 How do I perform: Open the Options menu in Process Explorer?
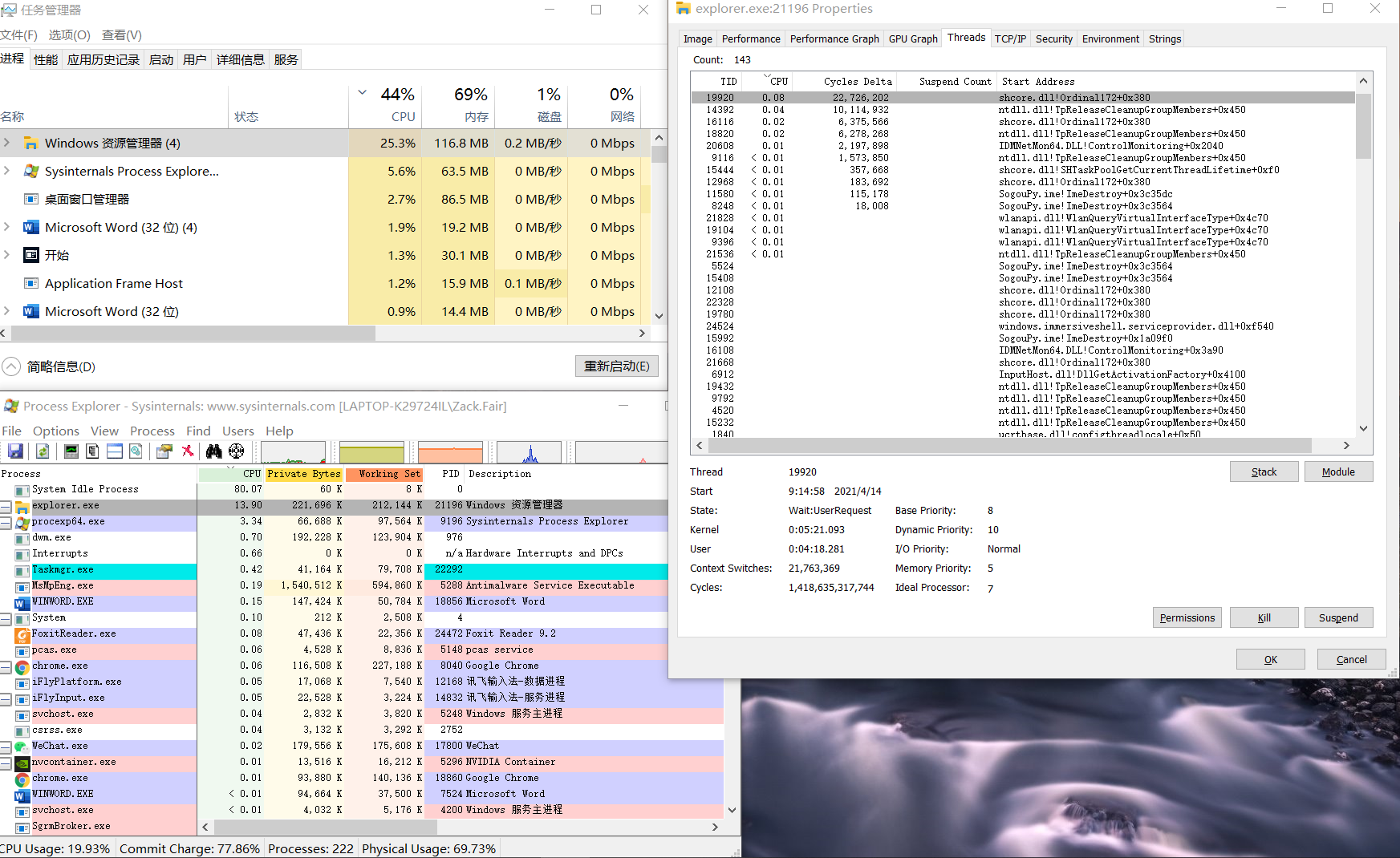pyautogui.click(x=56, y=431)
